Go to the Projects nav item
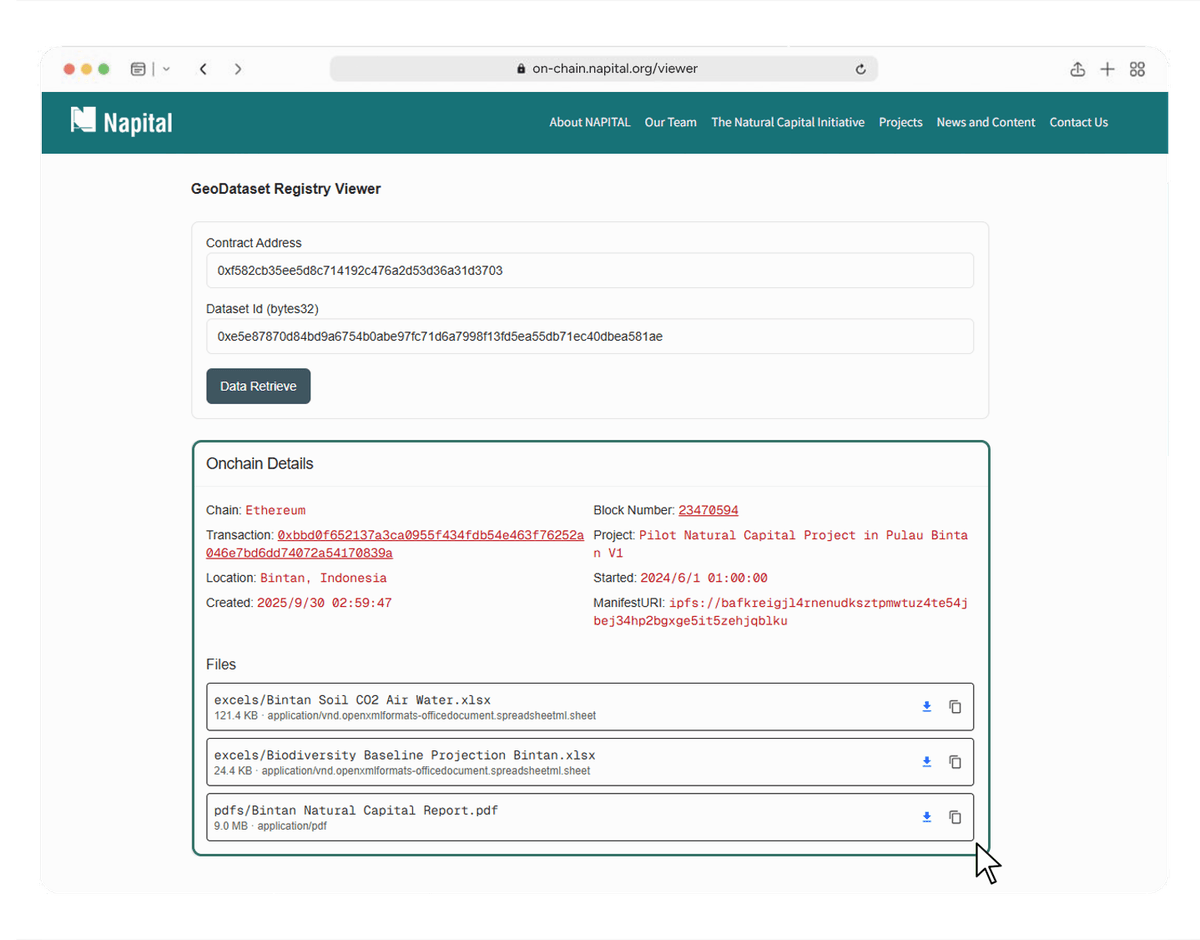This screenshot has width=1200, height=940. [x=900, y=122]
